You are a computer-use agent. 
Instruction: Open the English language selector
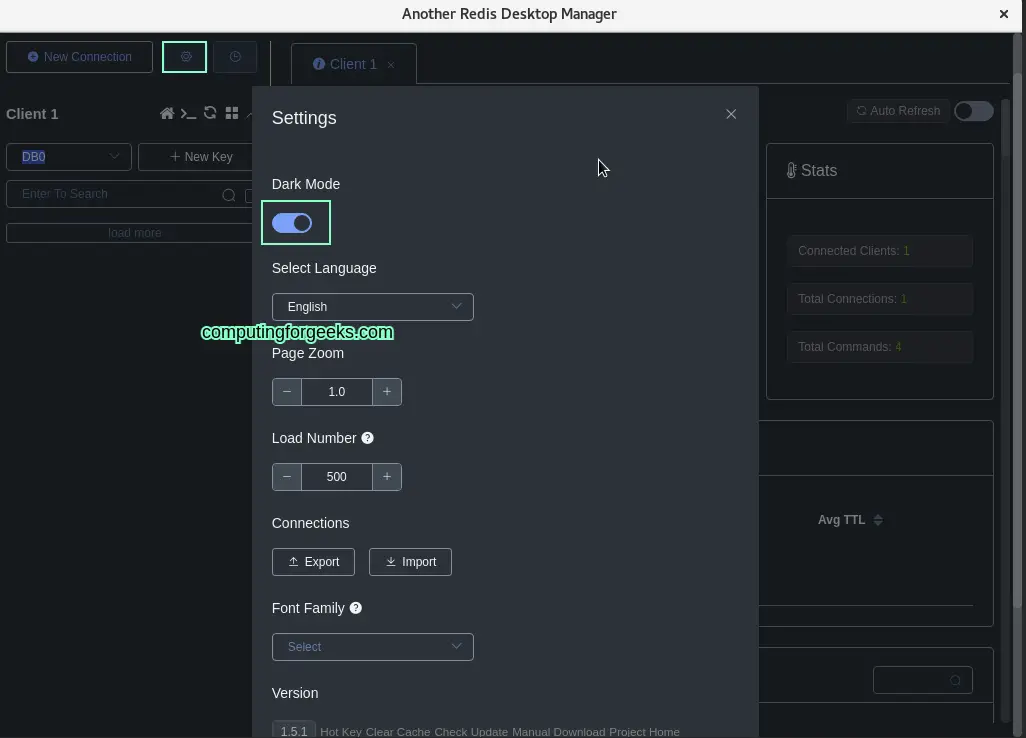click(372, 306)
